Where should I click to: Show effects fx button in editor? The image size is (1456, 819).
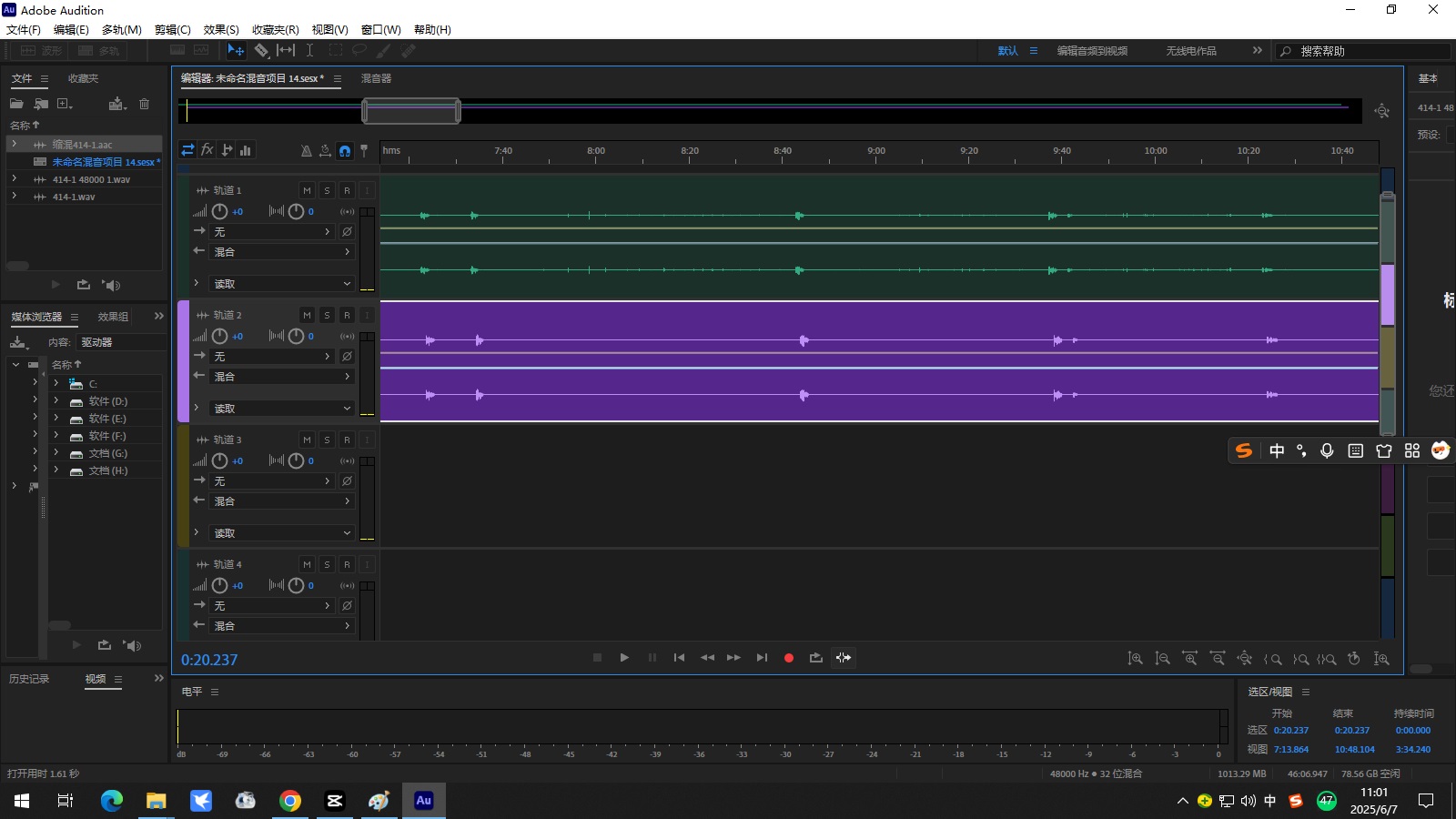pyautogui.click(x=207, y=150)
